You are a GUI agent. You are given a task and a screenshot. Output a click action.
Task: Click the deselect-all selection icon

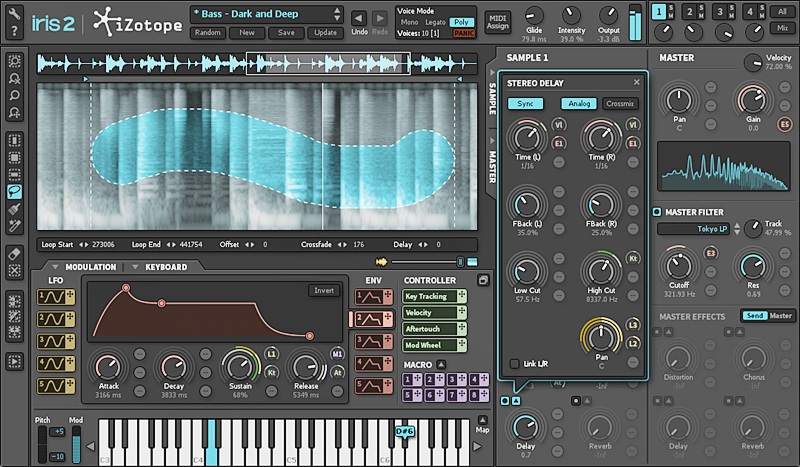point(14,270)
